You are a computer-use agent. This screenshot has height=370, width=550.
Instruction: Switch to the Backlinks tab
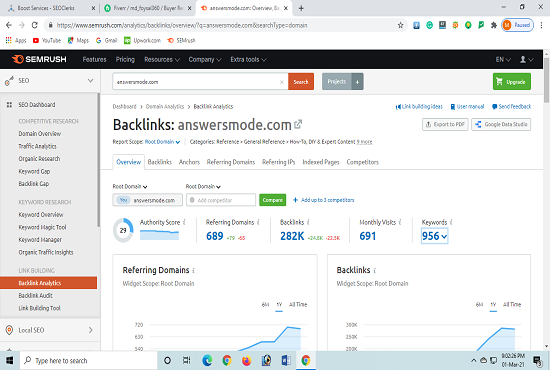[x=160, y=162]
